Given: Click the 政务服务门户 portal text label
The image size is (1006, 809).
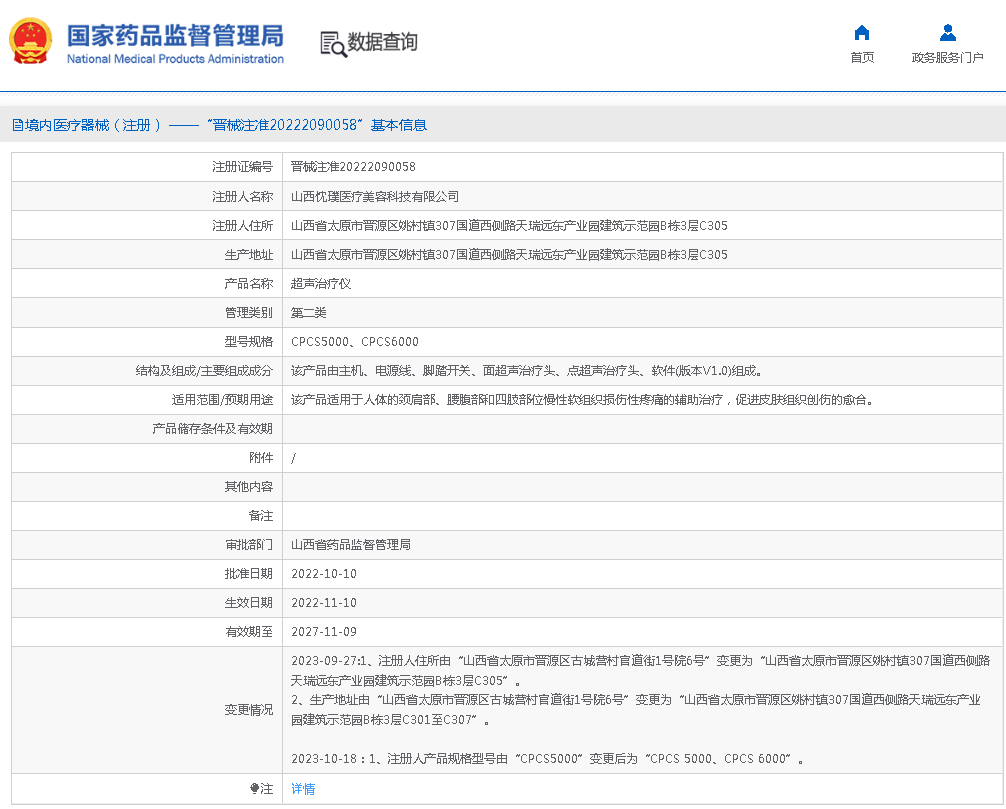Looking at the screenshot, I should tap(946, 57).
